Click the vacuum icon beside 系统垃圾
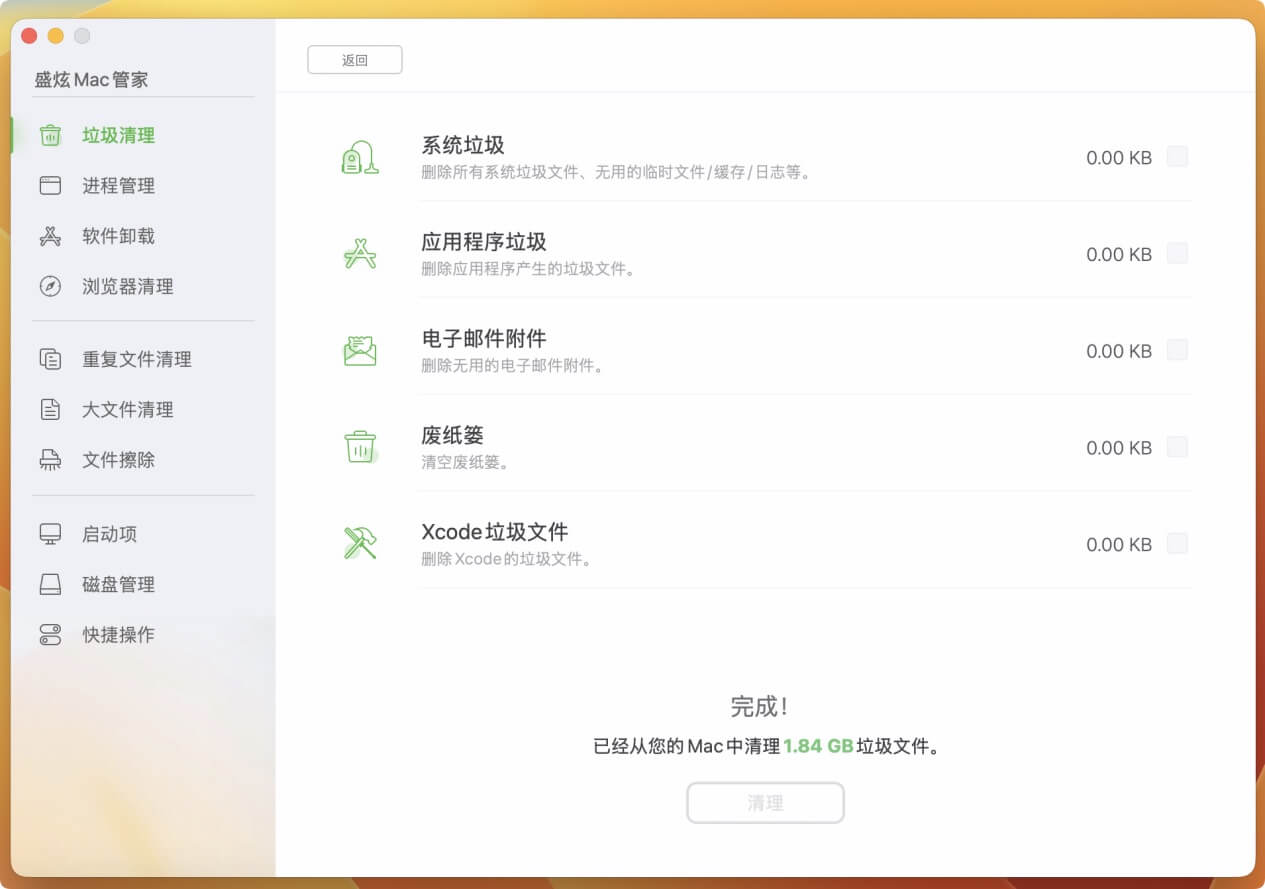The height and width of the screenshot is (889, 1265). point(360,157)
